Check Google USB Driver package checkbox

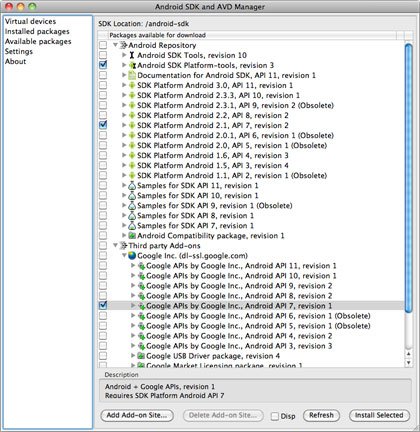pos(103,356)
